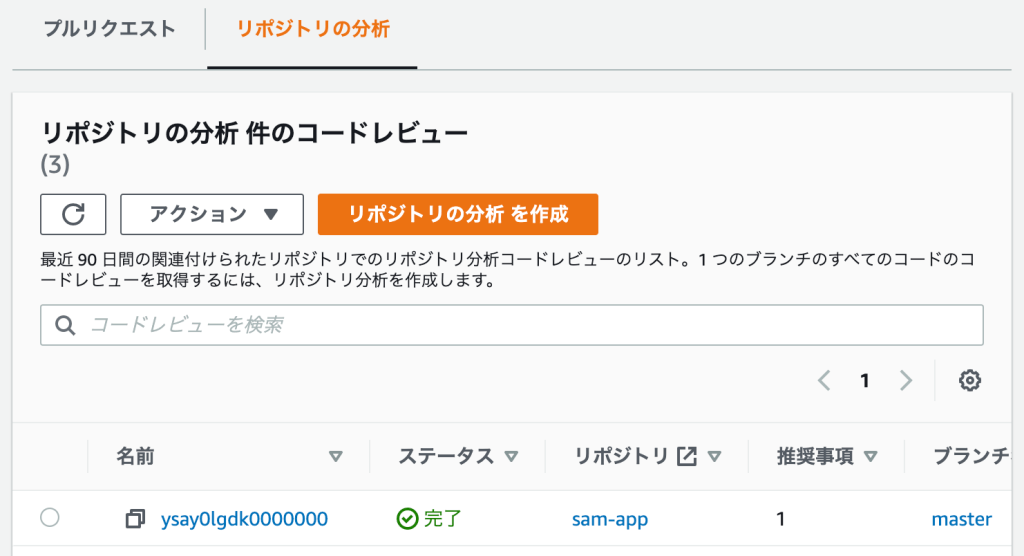The image size is (1024, 556).
Task: Click the リポジトリの分析 を作成 button
Action: (458, 214)
